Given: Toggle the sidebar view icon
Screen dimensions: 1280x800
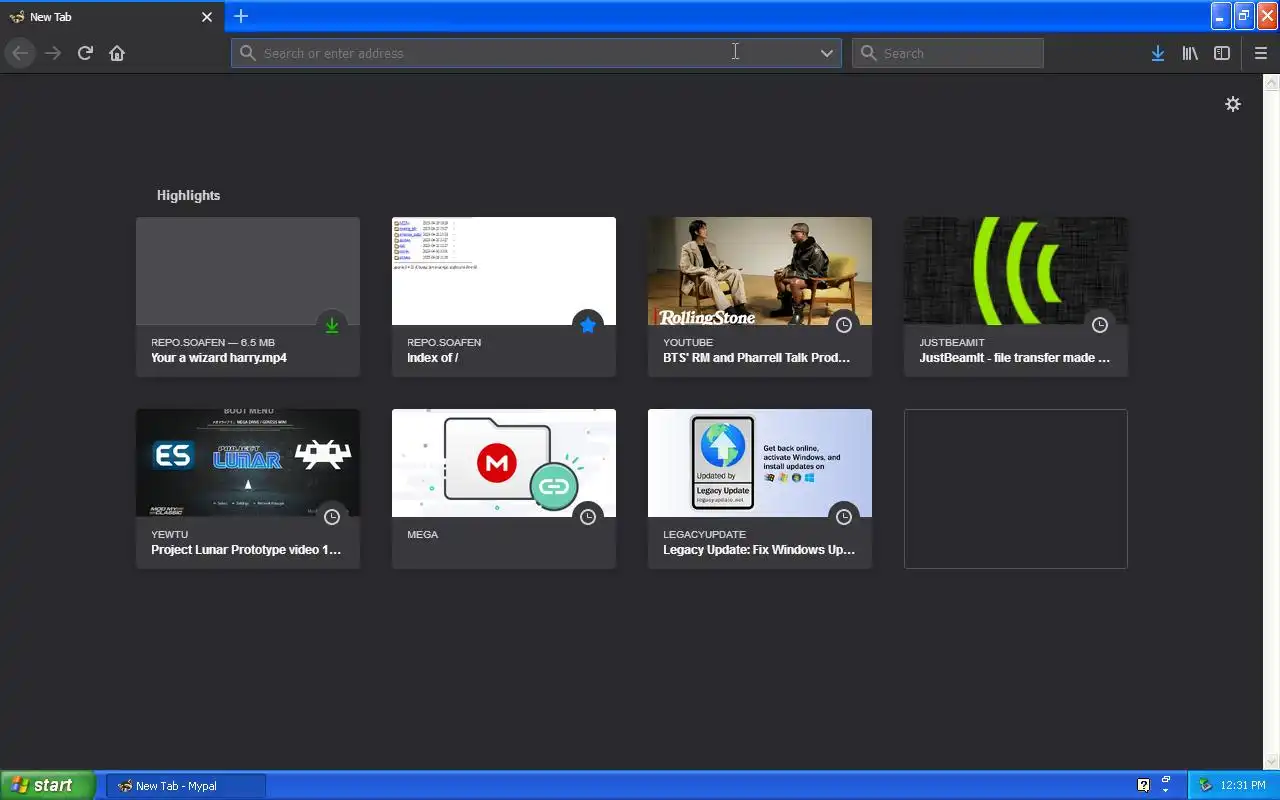Looking at the screenshot, I should point(1222,53).
